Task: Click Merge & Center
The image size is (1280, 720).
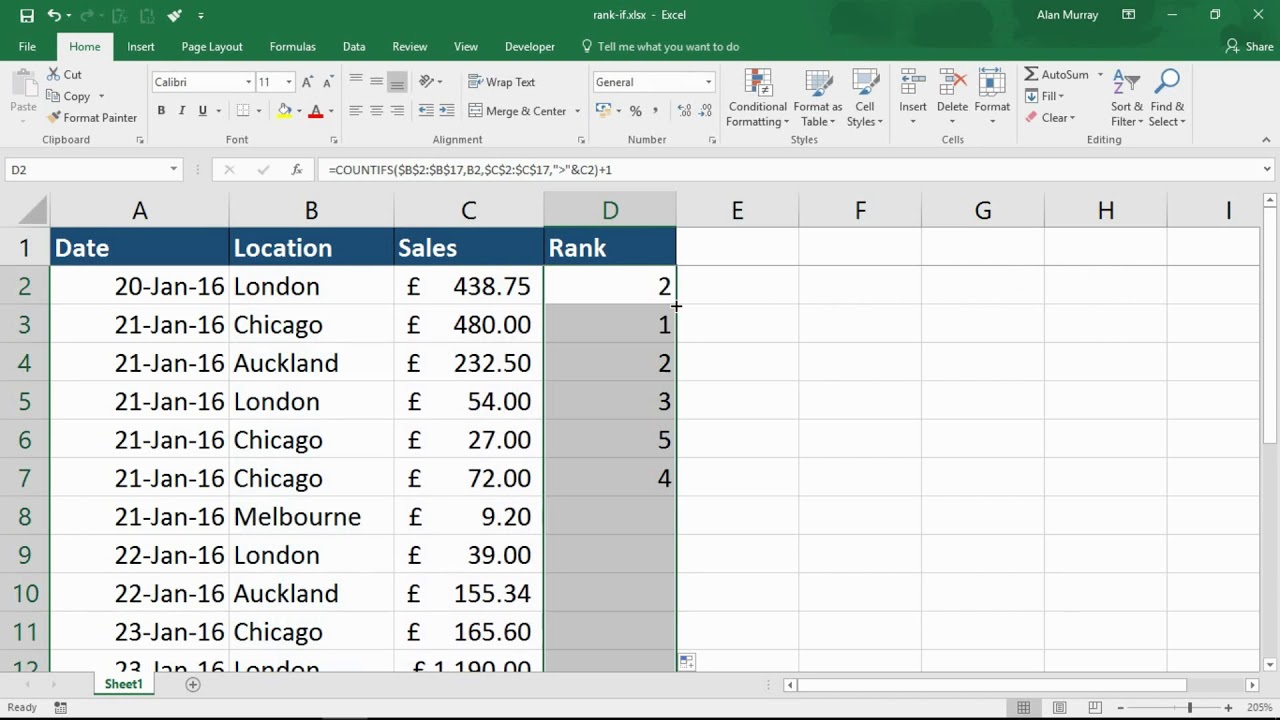Action: 520,110
